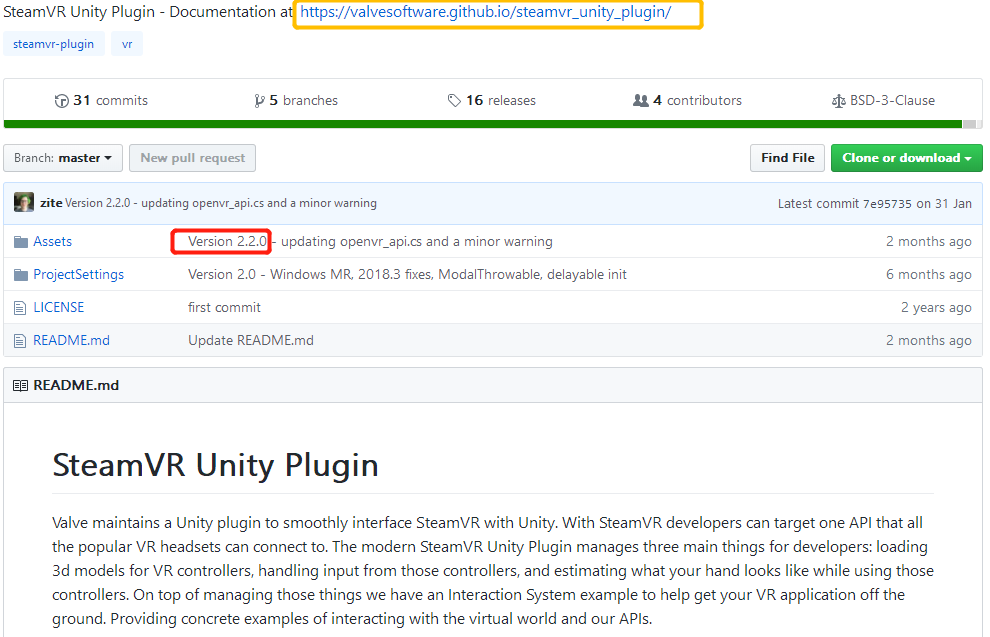Select the vr topic tag

[x=127, y=44]
